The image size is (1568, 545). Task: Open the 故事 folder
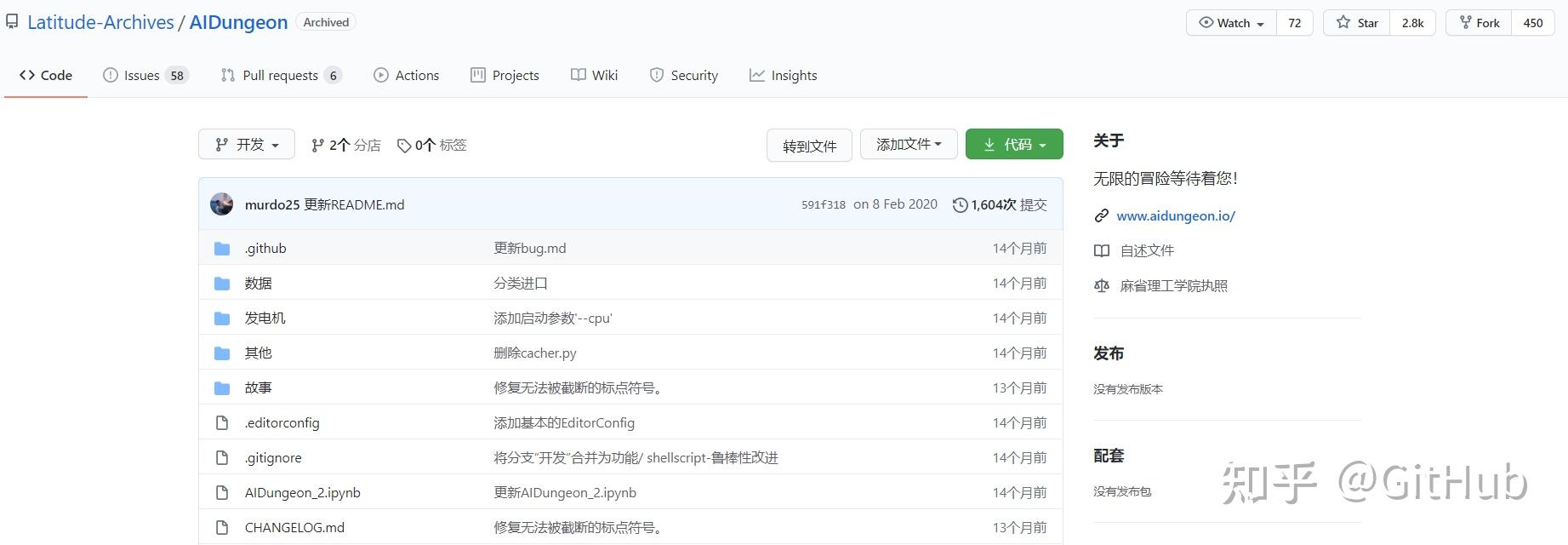tap(259, 387)
